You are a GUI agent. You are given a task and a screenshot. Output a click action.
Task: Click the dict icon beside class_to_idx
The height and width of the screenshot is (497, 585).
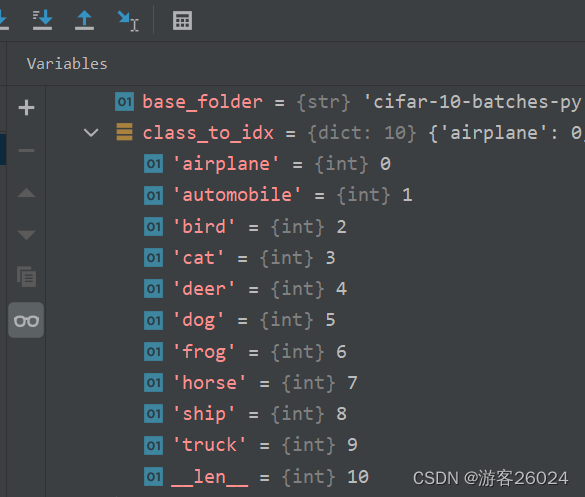pos(125,132)
